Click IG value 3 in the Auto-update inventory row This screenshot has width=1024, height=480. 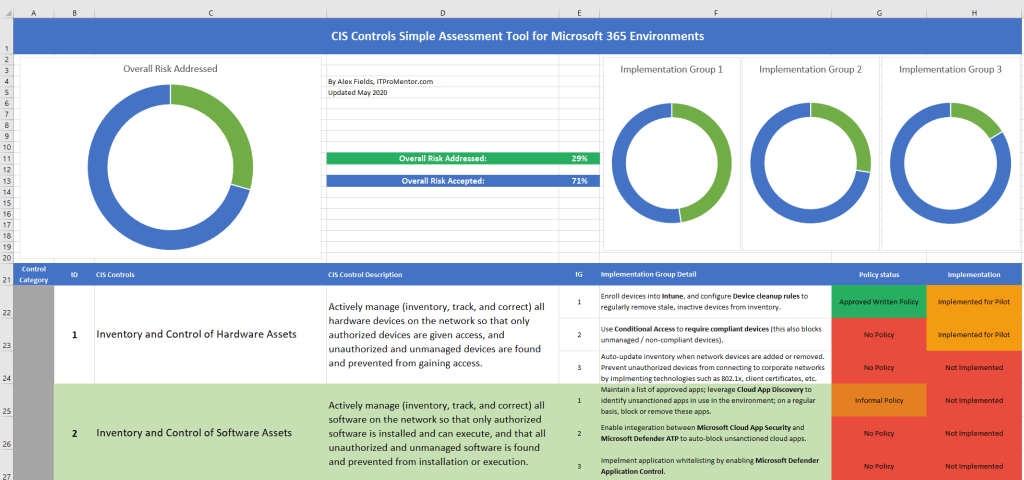click(x=579, y=367)
